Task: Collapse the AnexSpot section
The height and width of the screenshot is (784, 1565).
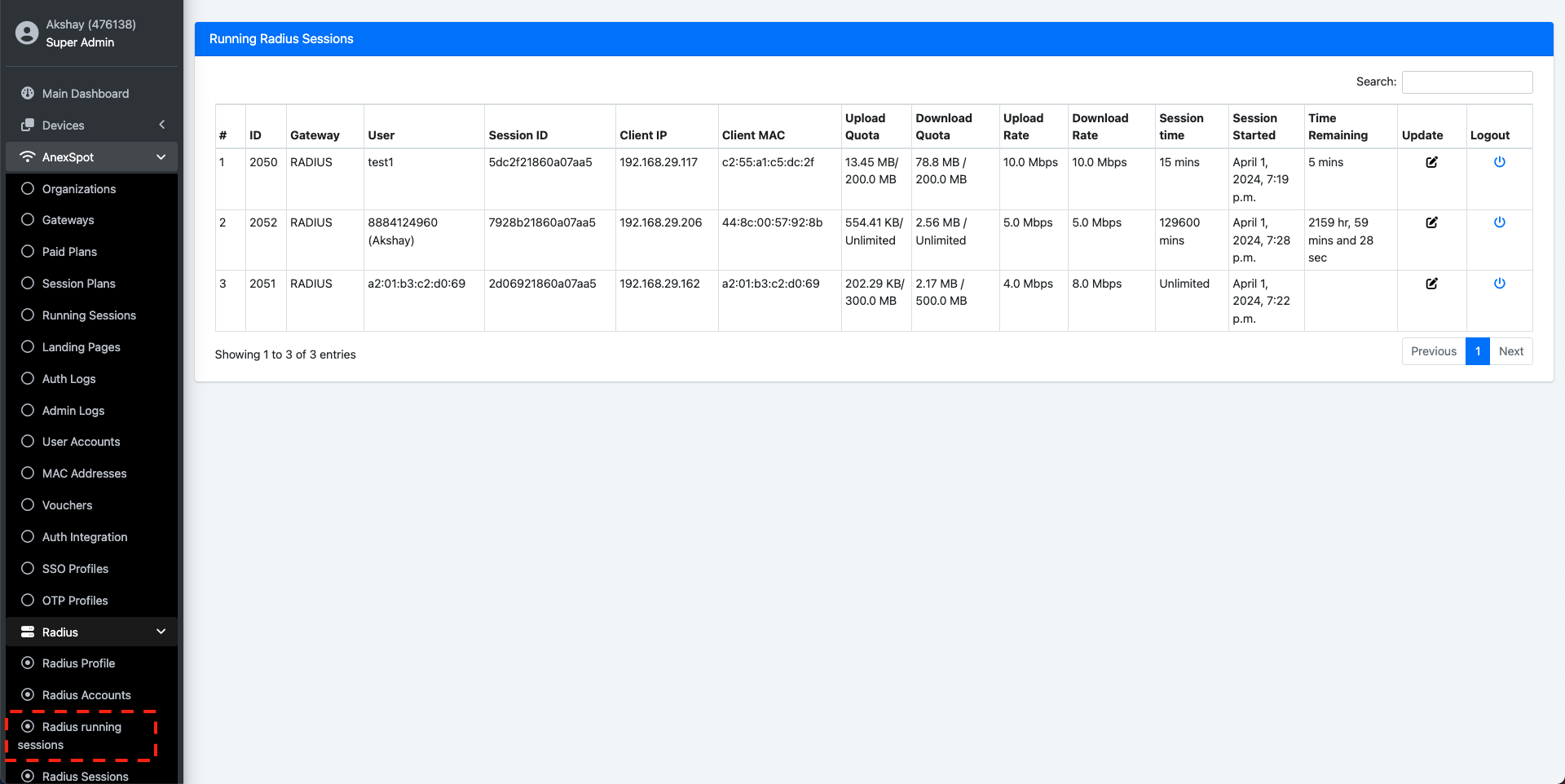Action: [161, 156]
